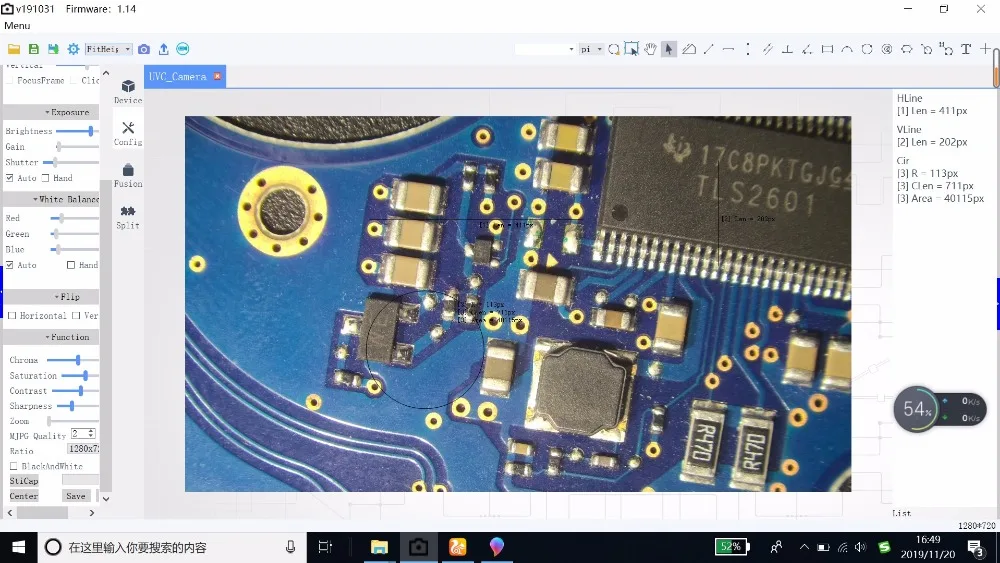Viewport: 1000px width, 563px height.
Task: Collapse the White Balance section
Action: point(51,200)
